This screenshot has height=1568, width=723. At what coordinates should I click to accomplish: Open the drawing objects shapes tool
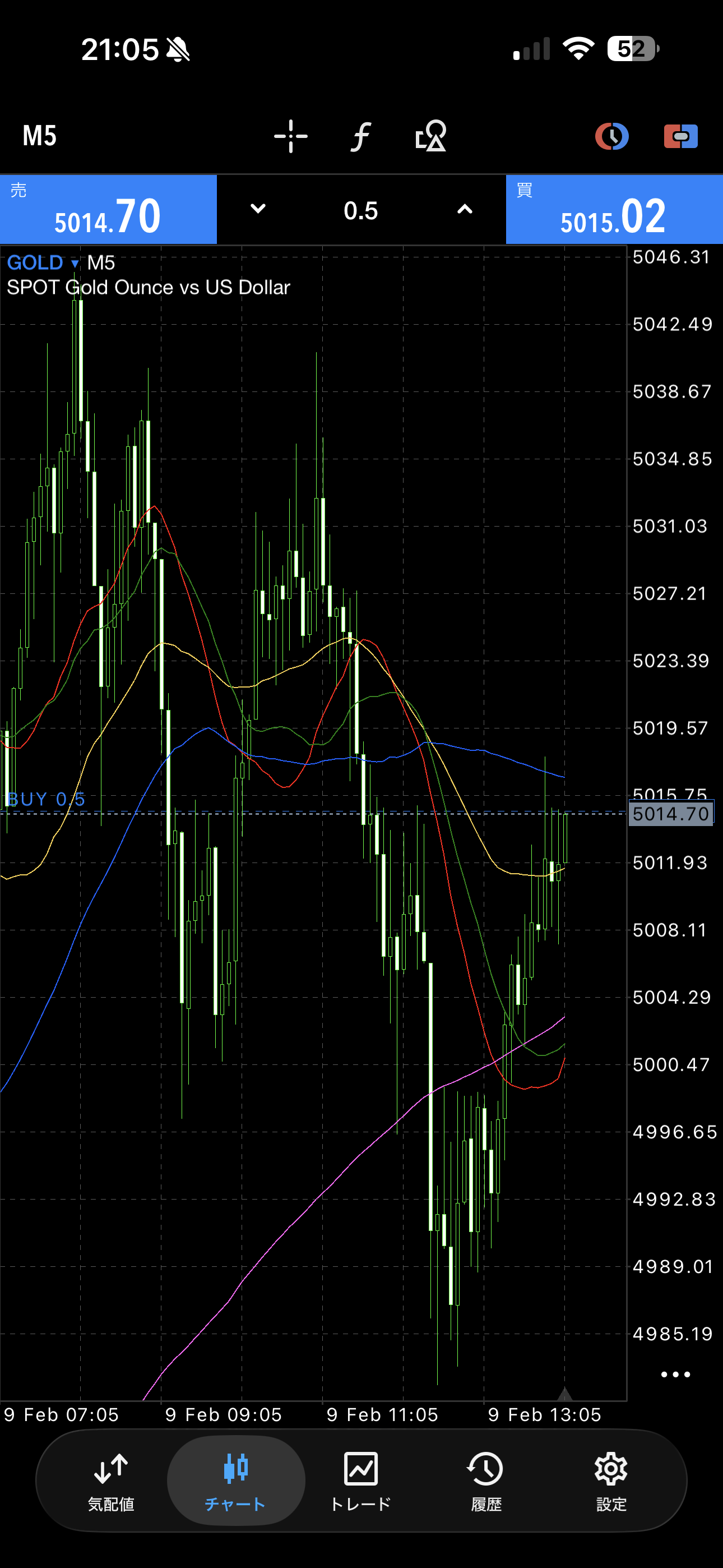click(x=431, y=136)
